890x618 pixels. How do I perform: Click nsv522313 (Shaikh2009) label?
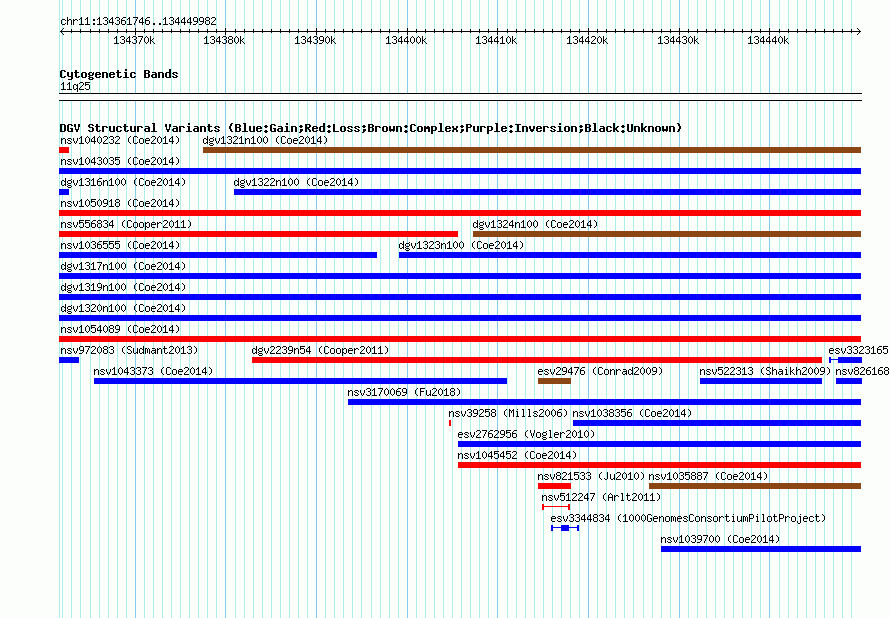coord(765,371)
